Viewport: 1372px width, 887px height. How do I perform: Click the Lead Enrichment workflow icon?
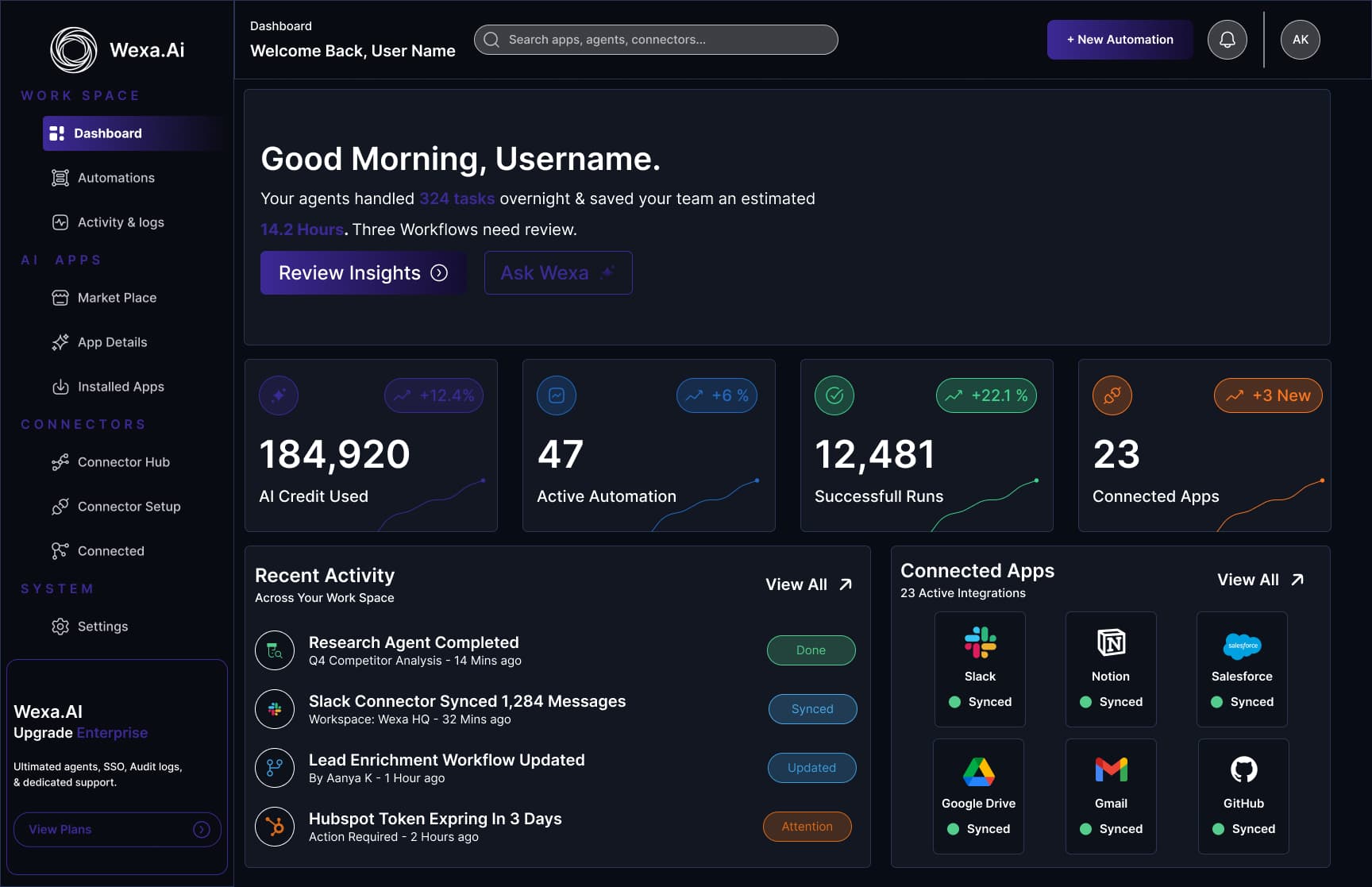(x=275, y=768)
